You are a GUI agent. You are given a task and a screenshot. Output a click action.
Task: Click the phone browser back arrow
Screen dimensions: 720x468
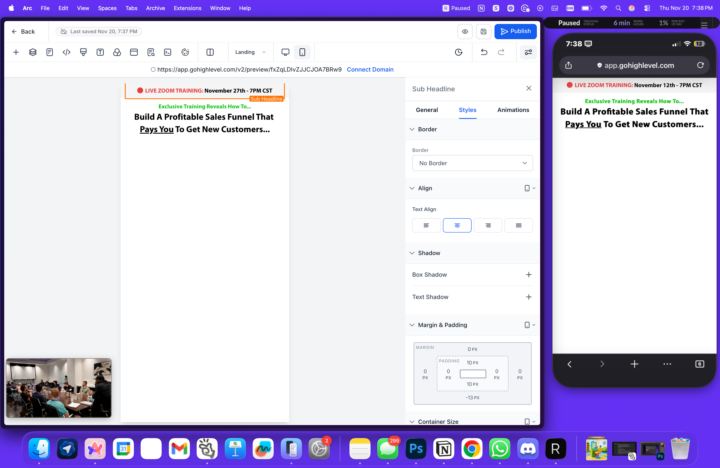(x=569, y=364)
